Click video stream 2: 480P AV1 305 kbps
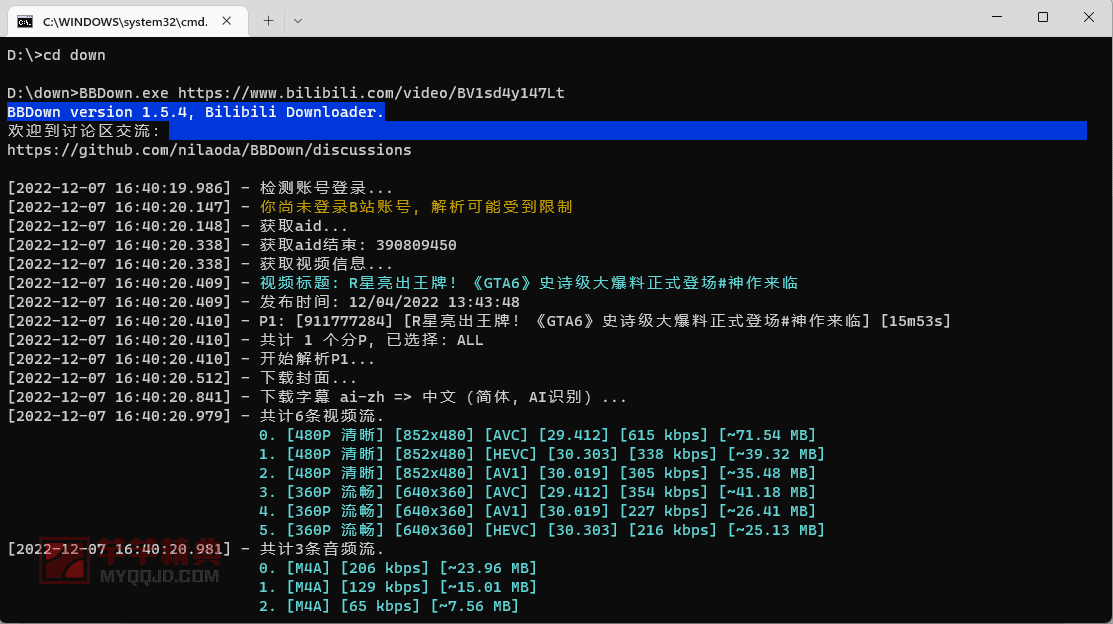Viewport: 1113px width, 624px height. [x=537, y=473]
